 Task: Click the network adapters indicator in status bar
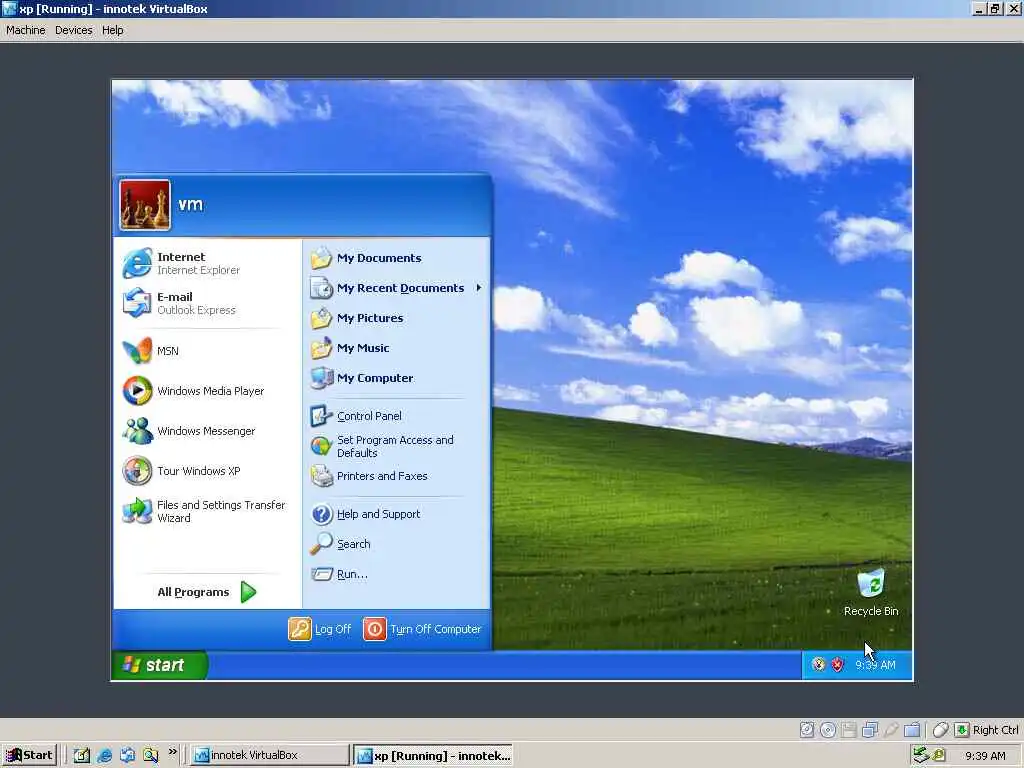[x=870, y=729]
